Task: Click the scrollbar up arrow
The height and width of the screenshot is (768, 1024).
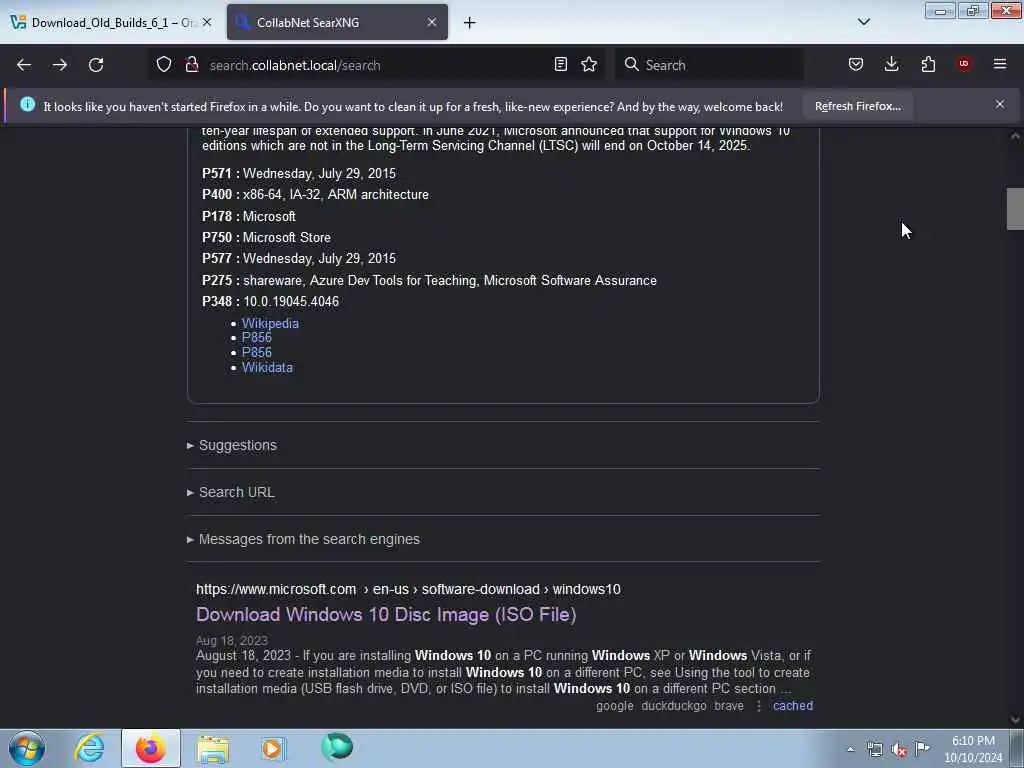Action: tap(1015, 136)
